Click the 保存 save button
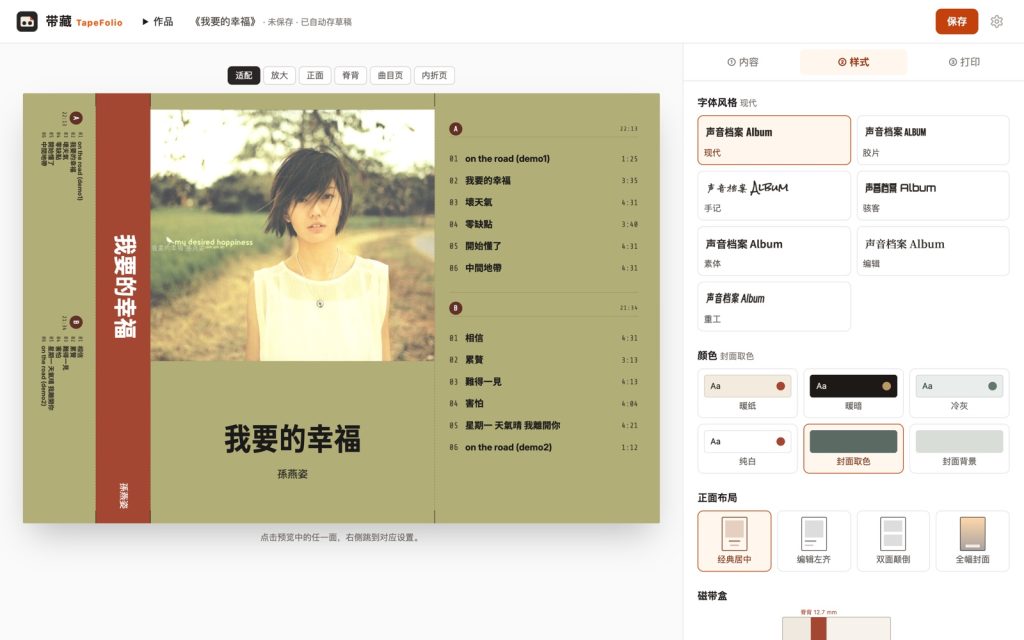The width and height of the screenshot is (1024, 640). [x=957, y=22]
